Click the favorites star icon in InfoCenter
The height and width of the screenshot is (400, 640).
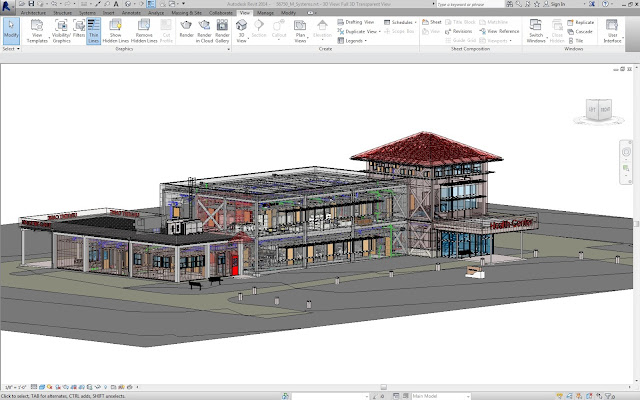(537, 4)
